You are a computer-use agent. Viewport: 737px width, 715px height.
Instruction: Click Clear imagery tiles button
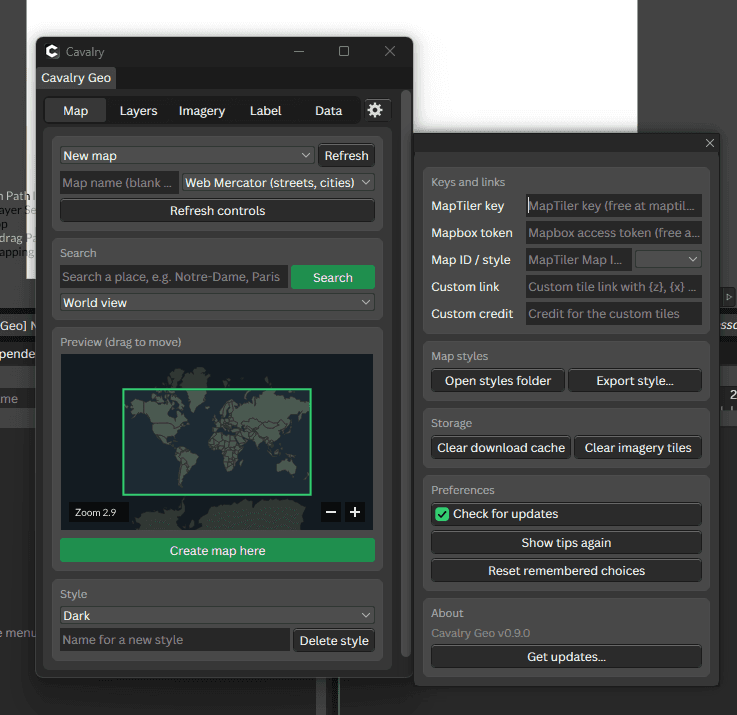click(638, 448)
